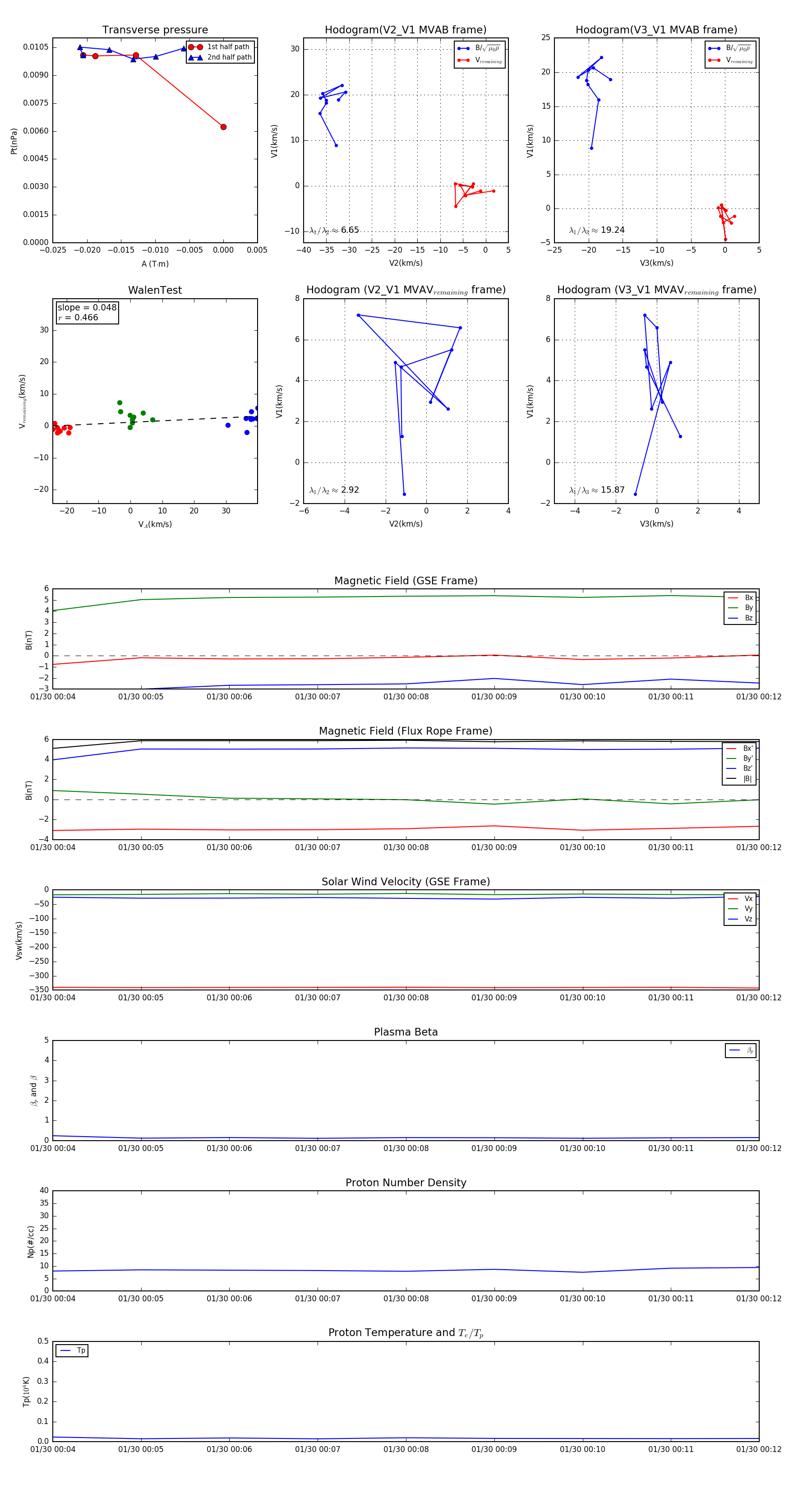Select the Vz entry in velocity legend

(x=740, y=919)
